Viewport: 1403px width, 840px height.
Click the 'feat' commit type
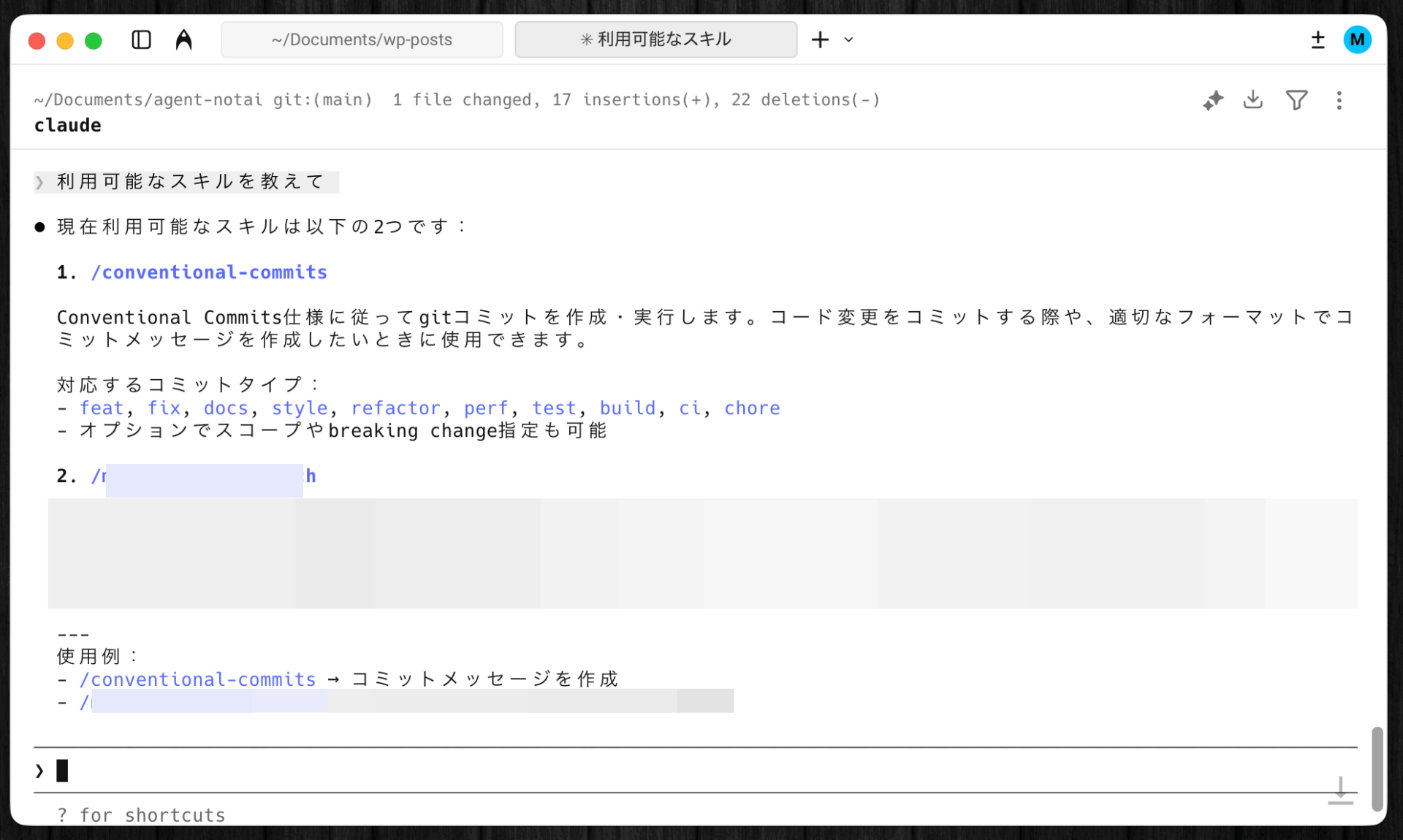102,408
